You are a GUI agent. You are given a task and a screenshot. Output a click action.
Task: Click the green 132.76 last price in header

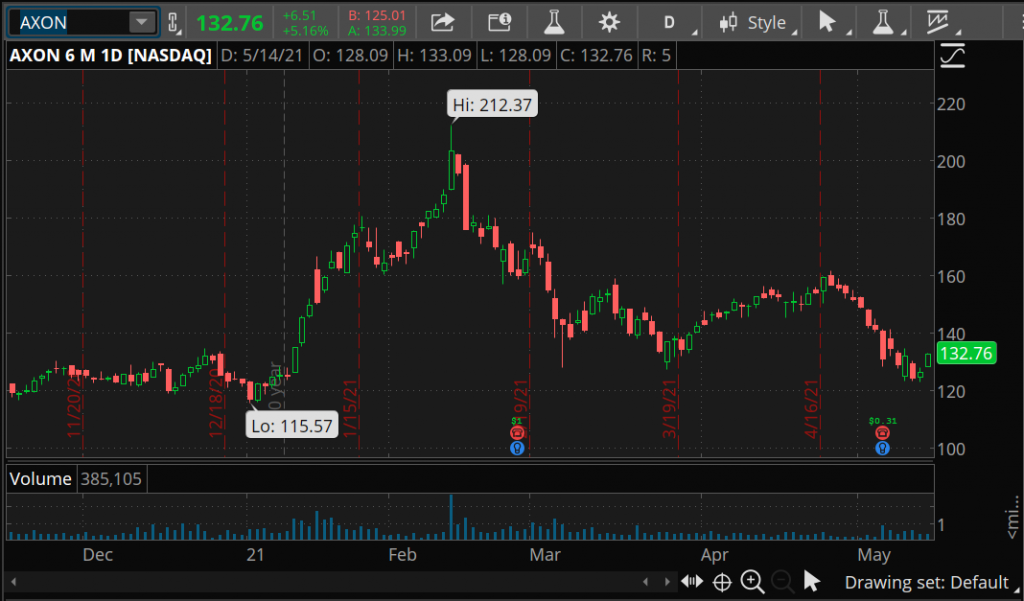click(x=230, y=23)
